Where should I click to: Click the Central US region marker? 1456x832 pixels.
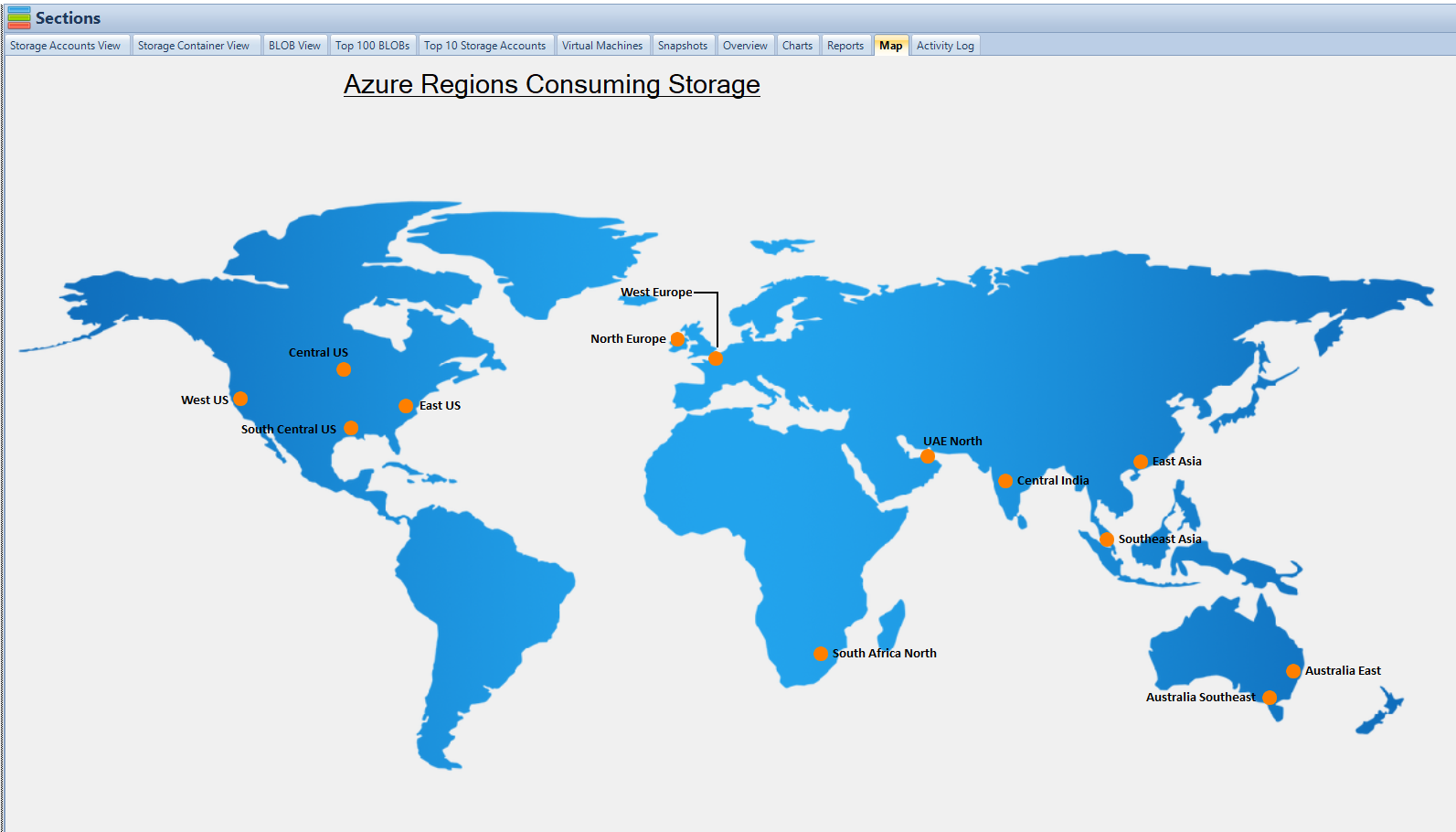click(x=344, y=369)
